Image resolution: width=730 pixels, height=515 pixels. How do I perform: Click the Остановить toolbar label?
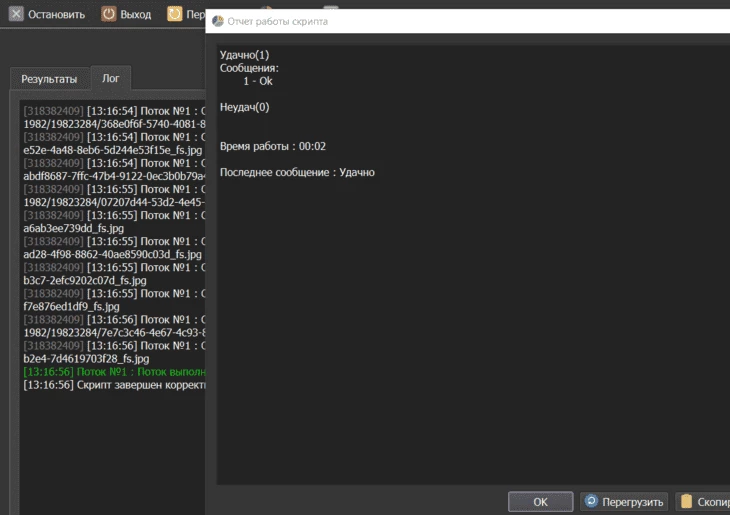56,14
